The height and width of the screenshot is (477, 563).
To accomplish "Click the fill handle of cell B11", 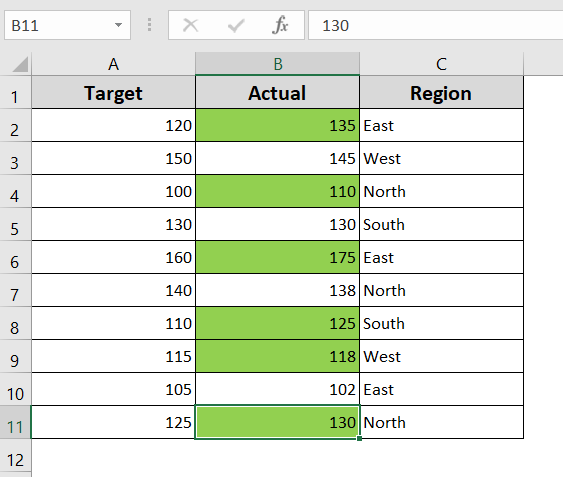I will point(359,439).
